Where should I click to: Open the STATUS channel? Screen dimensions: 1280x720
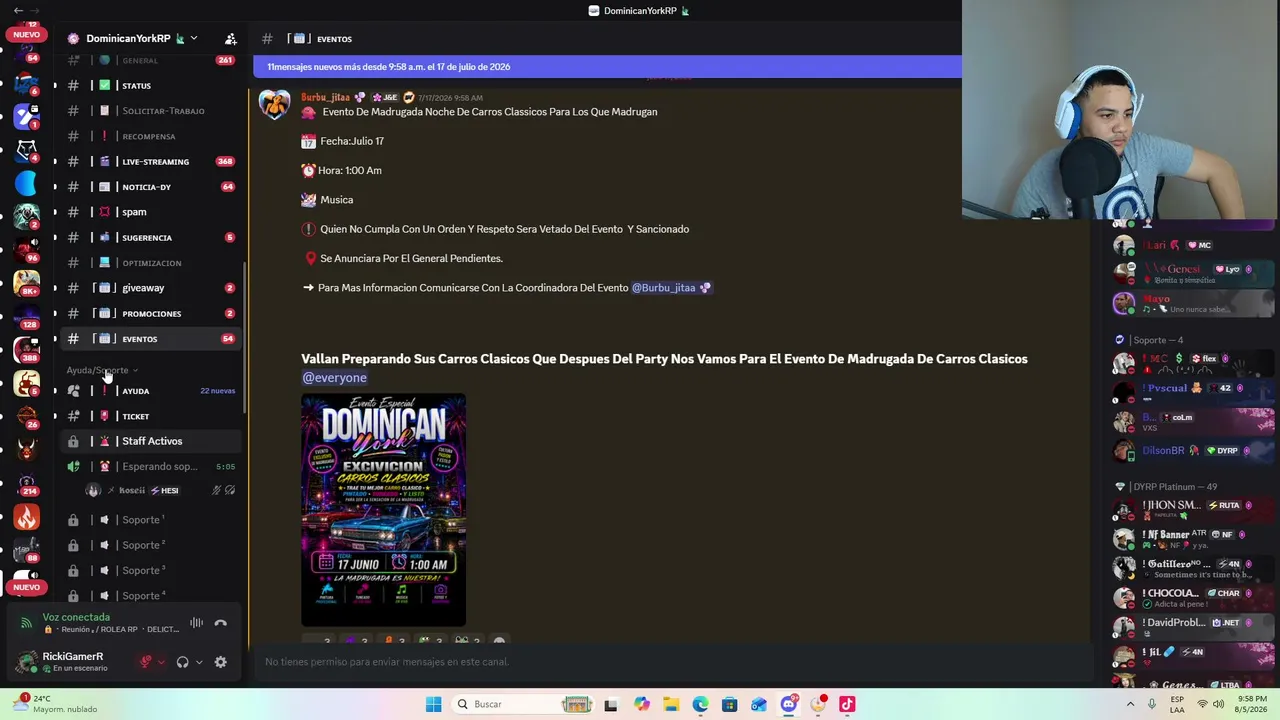coord(150,86)
